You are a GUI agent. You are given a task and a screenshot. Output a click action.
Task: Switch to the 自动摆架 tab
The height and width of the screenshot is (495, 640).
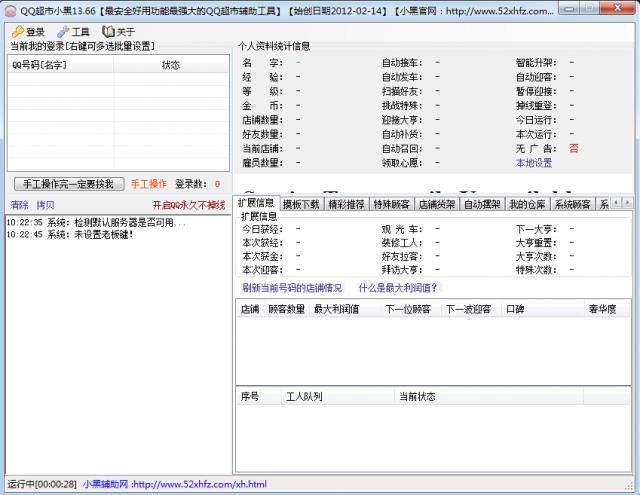pos(482,204)
